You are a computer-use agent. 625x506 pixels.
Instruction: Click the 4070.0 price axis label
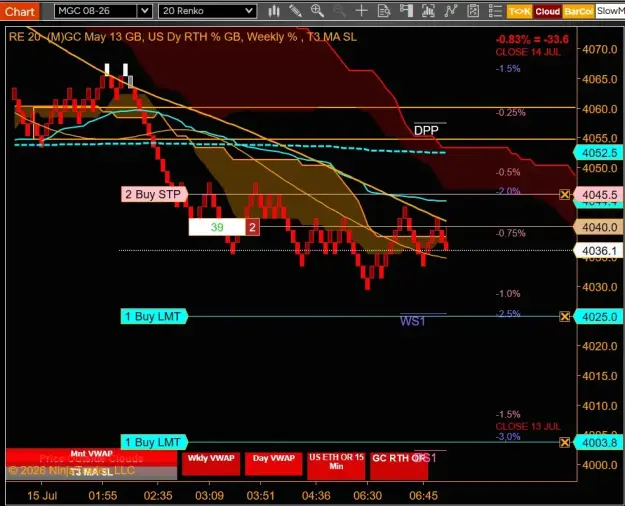click(600, 49)
